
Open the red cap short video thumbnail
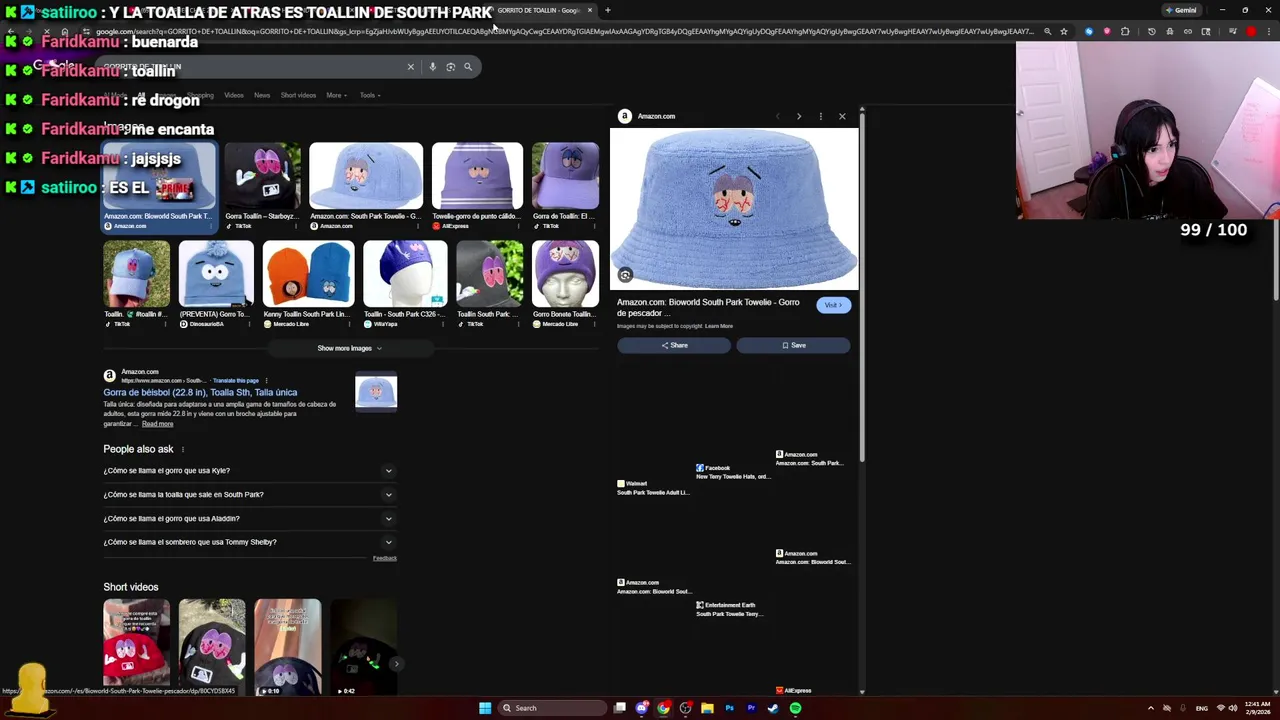click(x=136, y=647)
